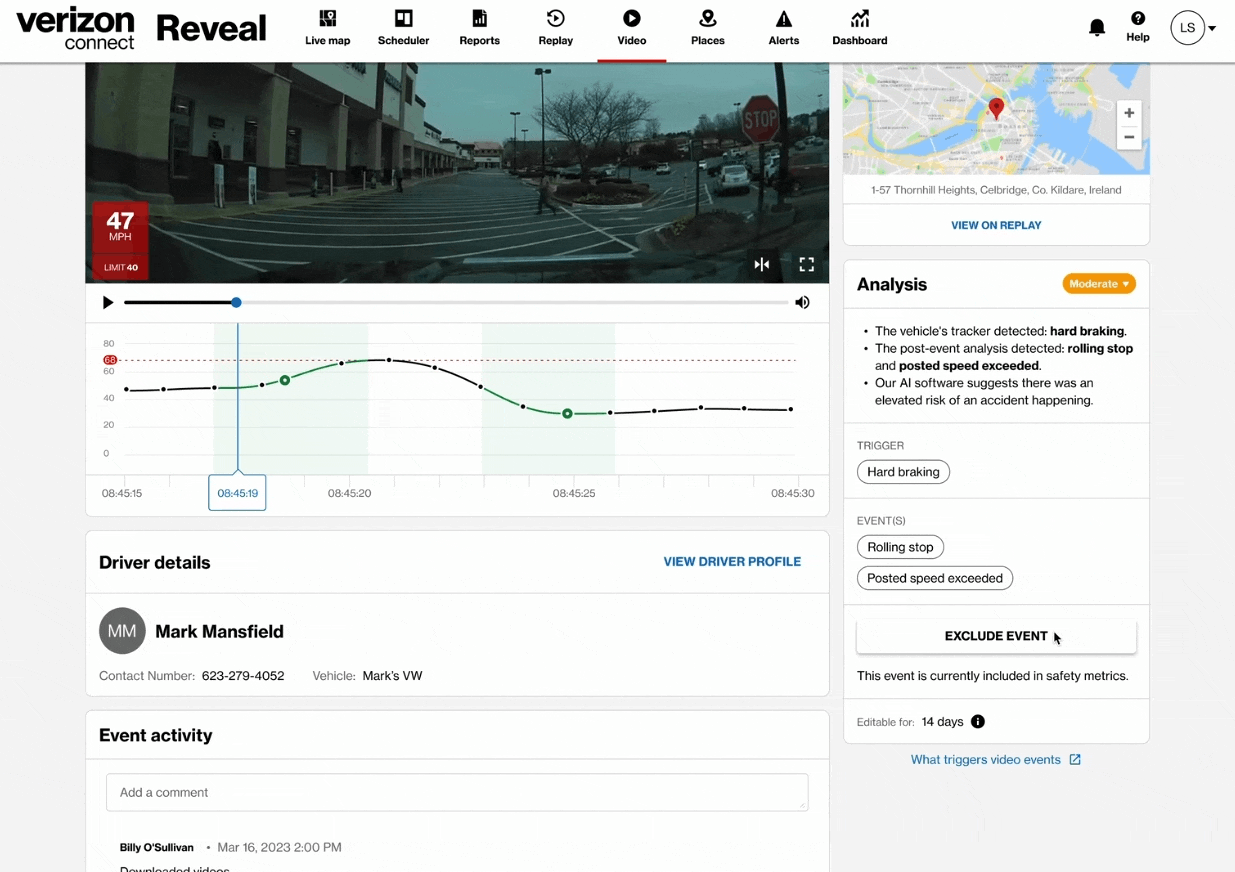Click Billy O'Sullivan comment author

[157, 847]
